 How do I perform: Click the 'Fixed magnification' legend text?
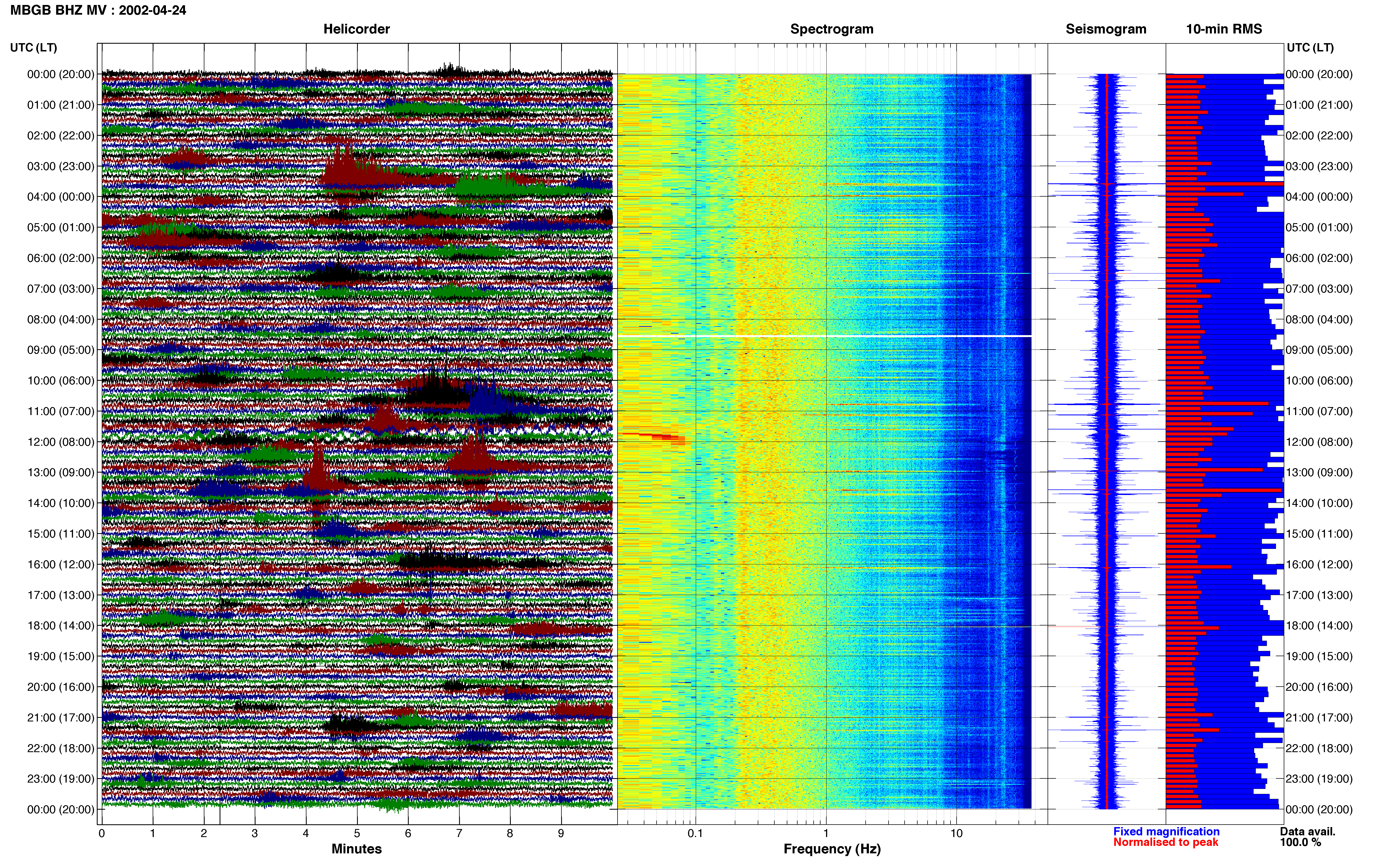(1166, 831)
